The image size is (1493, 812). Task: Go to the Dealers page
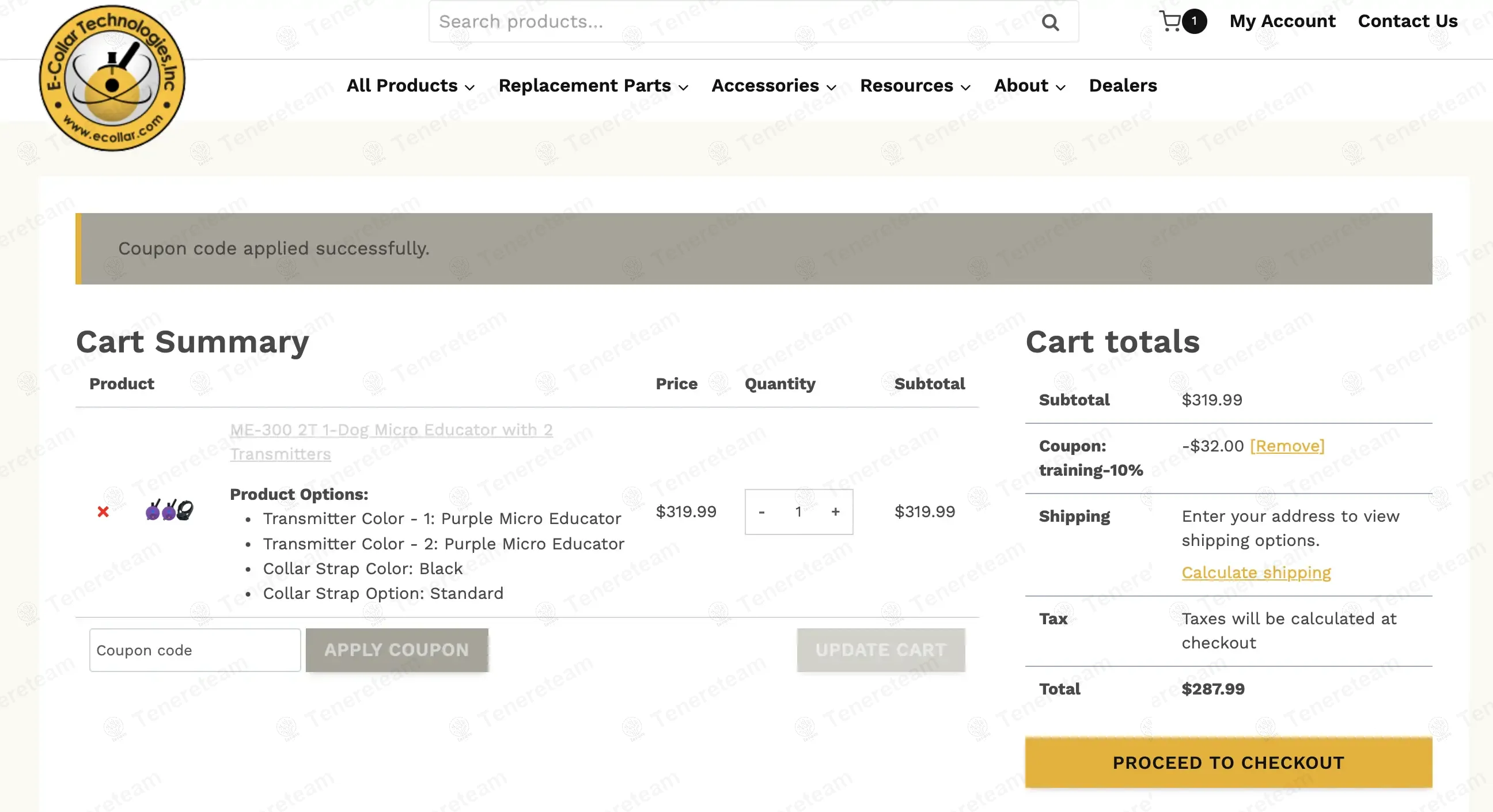tap(1123, 86)
